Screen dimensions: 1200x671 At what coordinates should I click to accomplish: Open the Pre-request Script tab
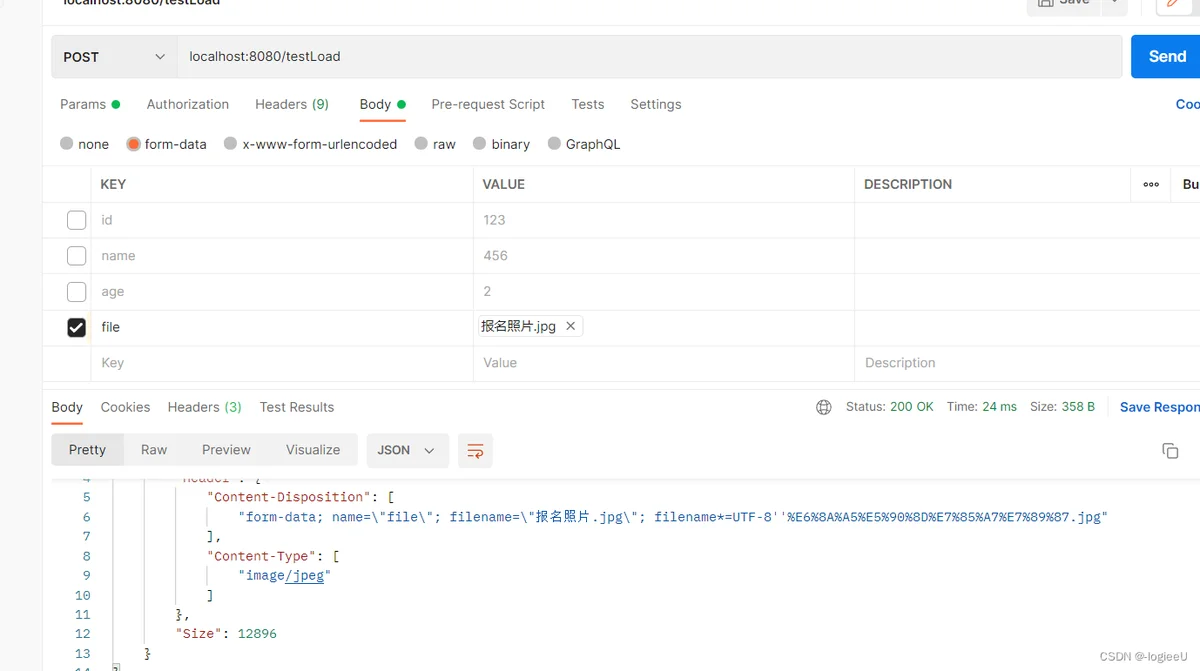488,104
